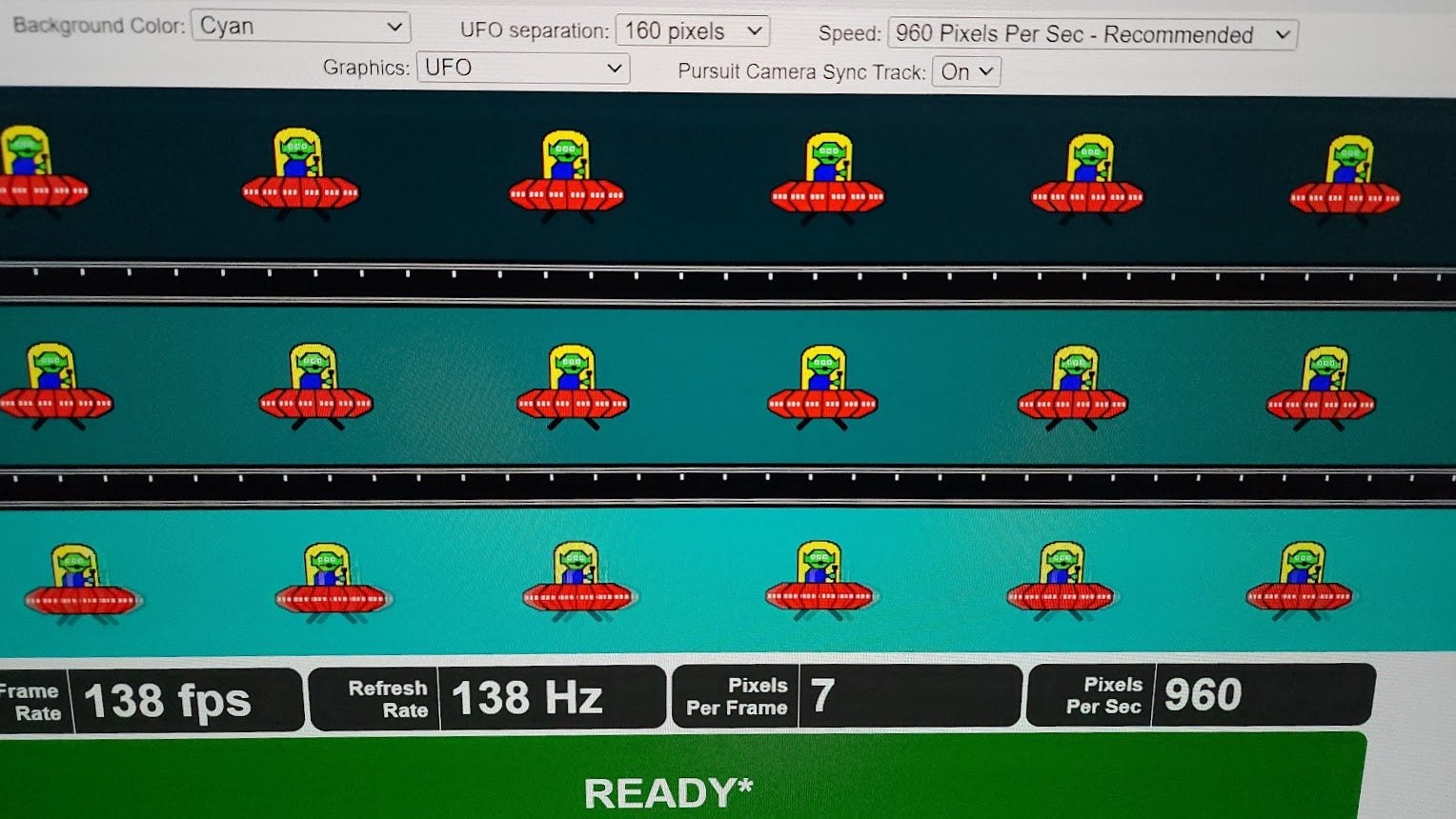
Task: Select the fourth UFO in the middle teal row
Action: (822, 387)
